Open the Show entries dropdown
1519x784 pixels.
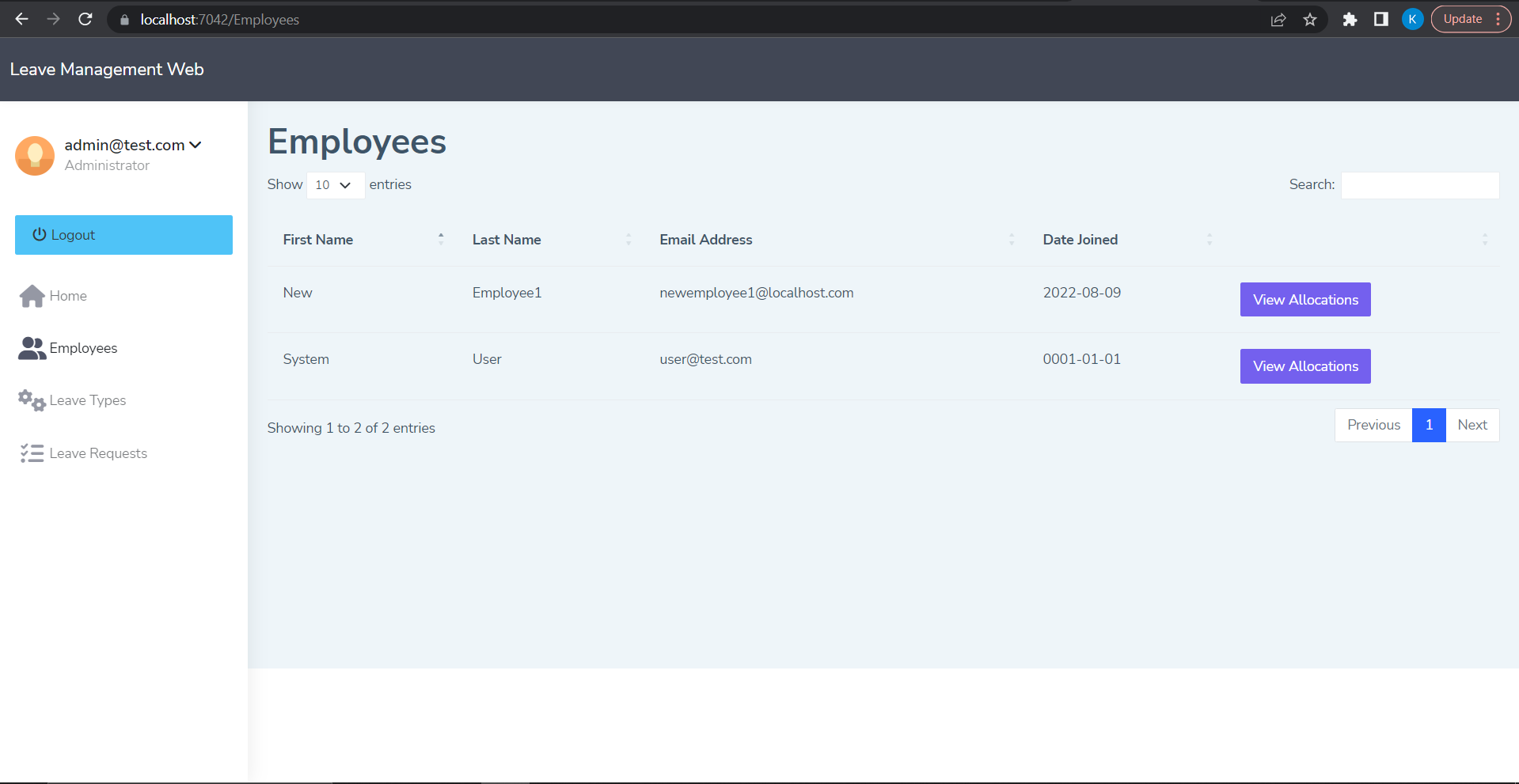(x=334, y=184)
